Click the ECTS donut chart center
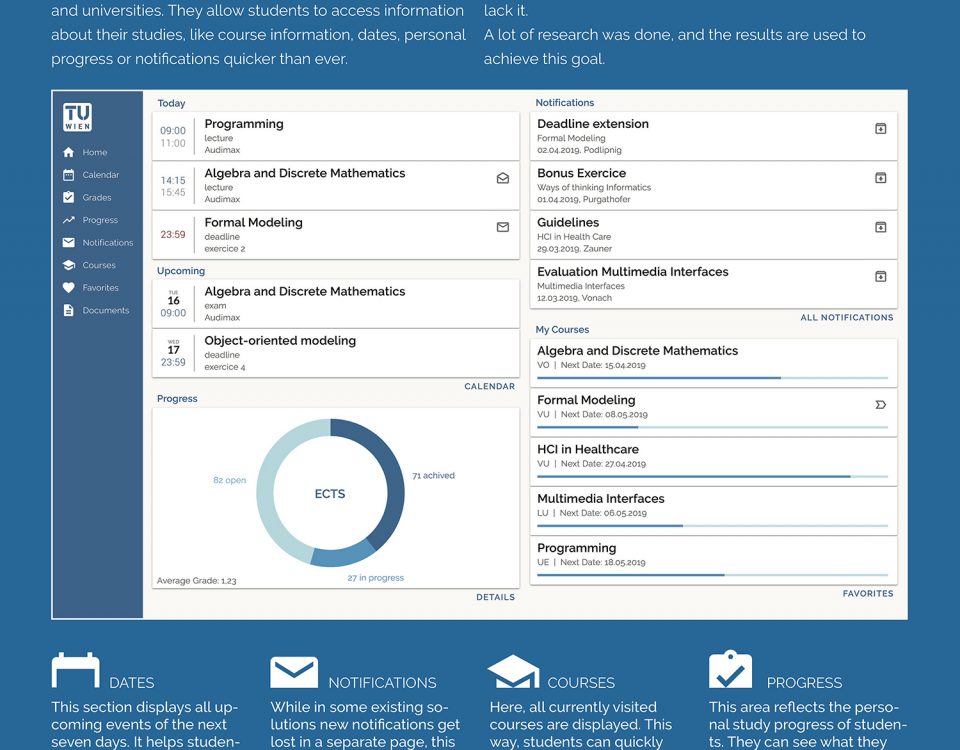 [330, 494]
